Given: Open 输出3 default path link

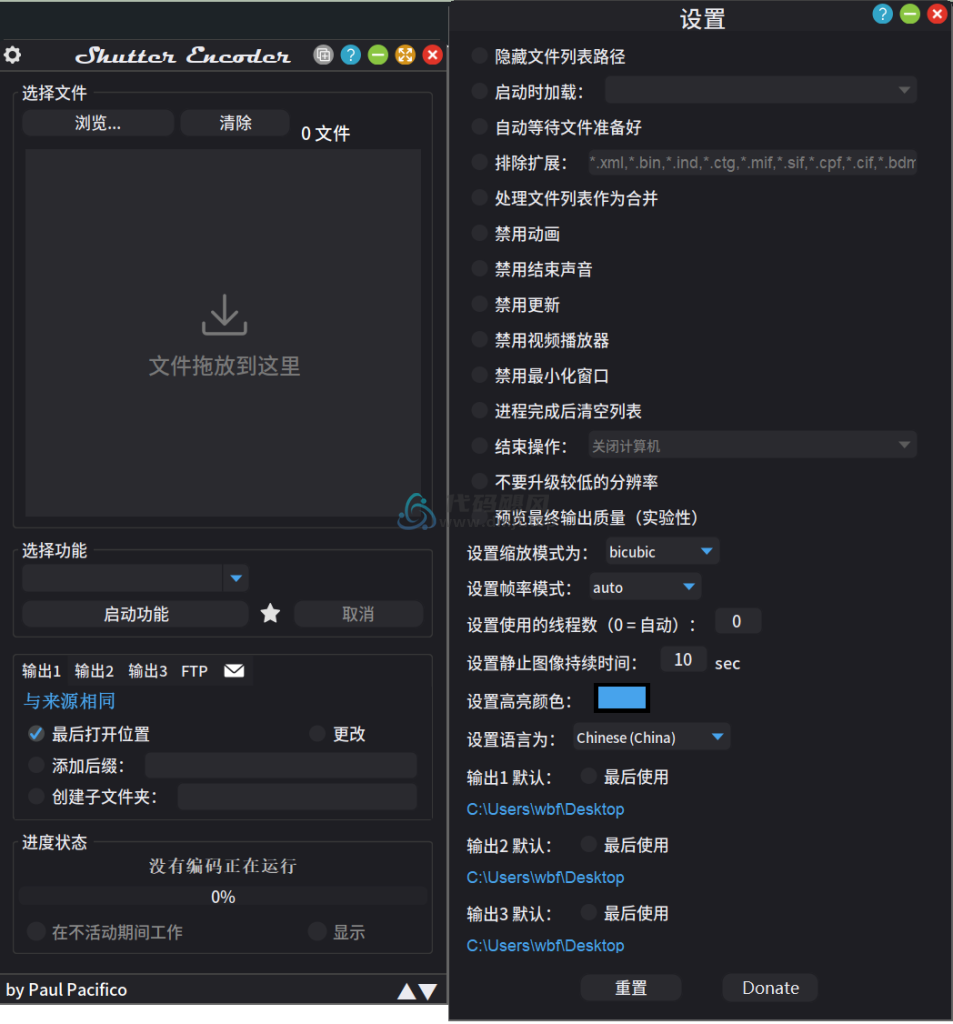Looking at the screenshot, I should pos(545,946).
